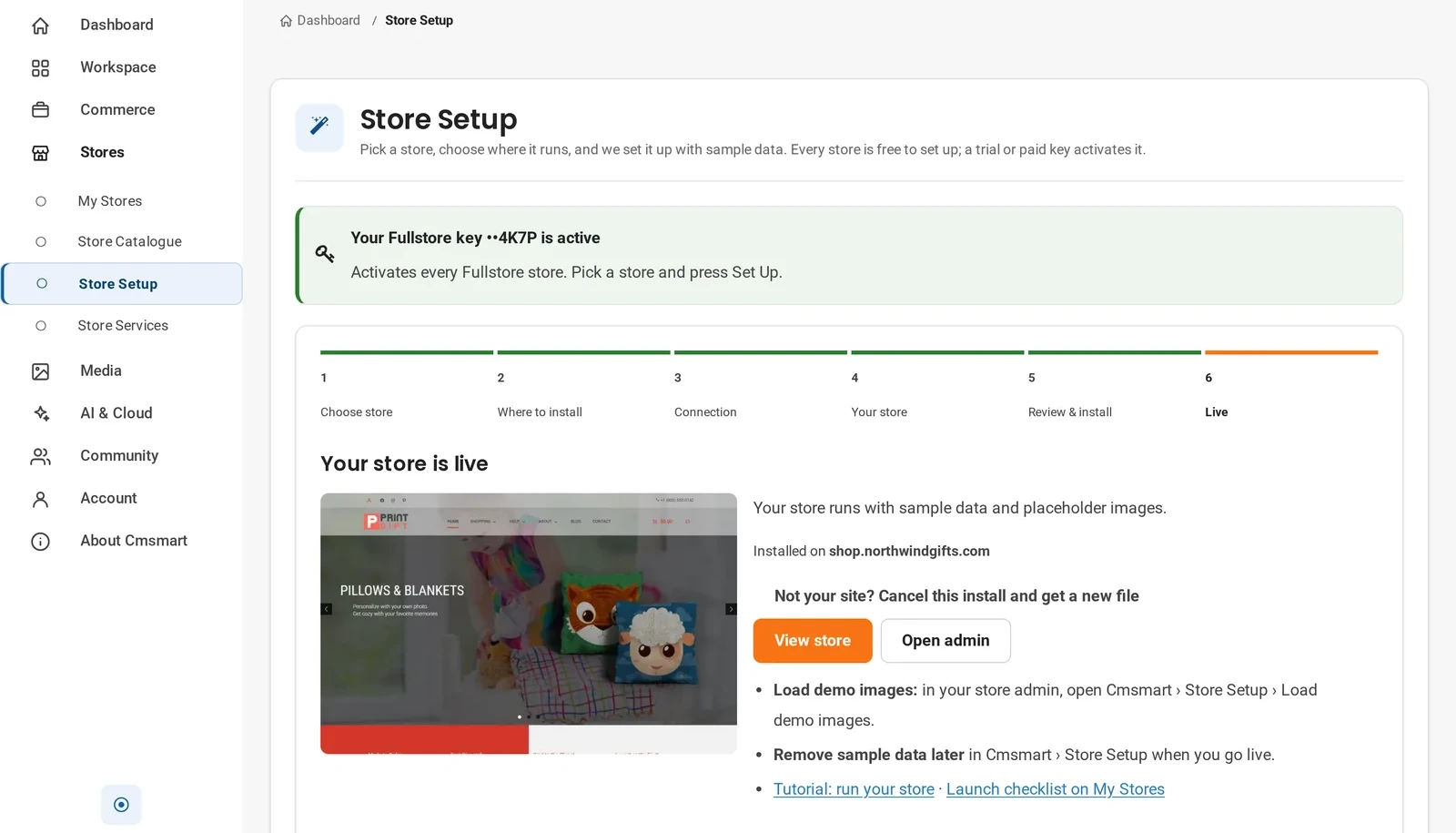Select the Store Setup submenu item
The image size is (1456, 833).
coord(122,284)
